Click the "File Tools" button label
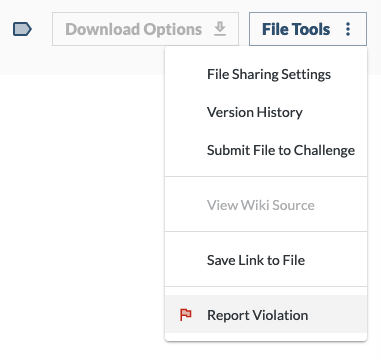The height and width of the screenshot is (360, 381). (296, 29)
